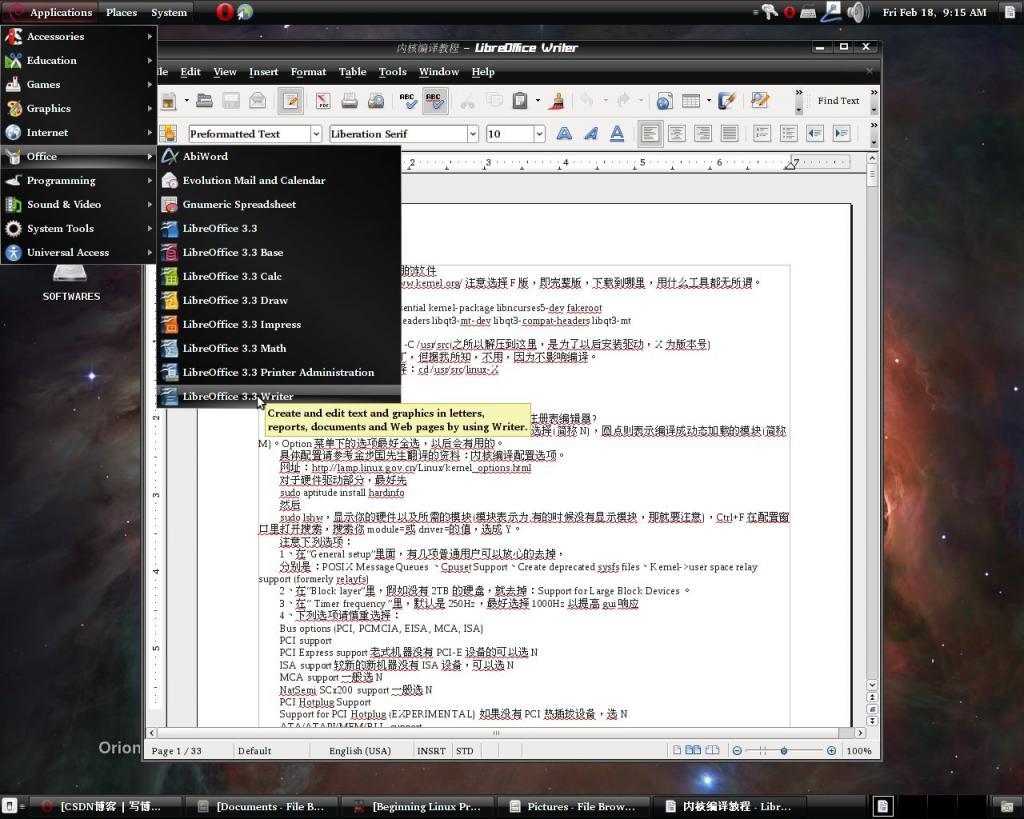The height and width of the screenshot is (819, 1024).
Task: Open the Print icon in the toolbar
Action: pyautogui.click(x=347, y=101)
